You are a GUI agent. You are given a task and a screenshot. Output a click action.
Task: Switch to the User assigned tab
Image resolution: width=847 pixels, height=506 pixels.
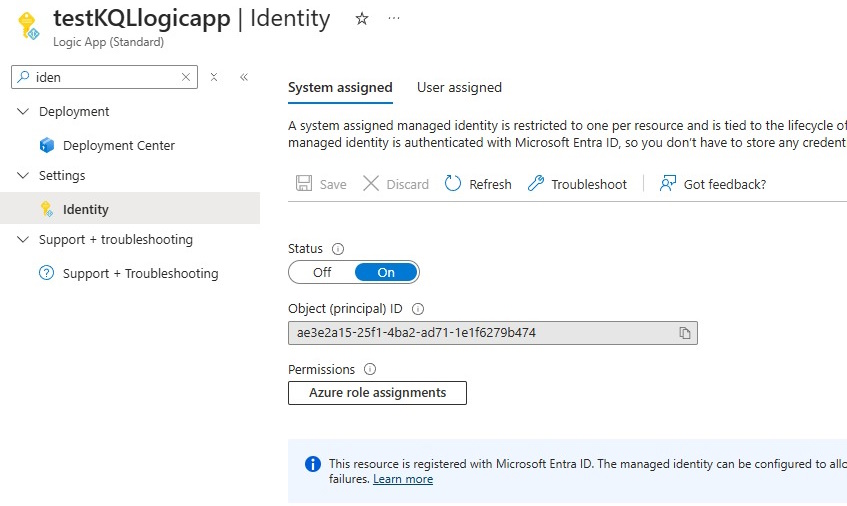[x=459, y=87]
